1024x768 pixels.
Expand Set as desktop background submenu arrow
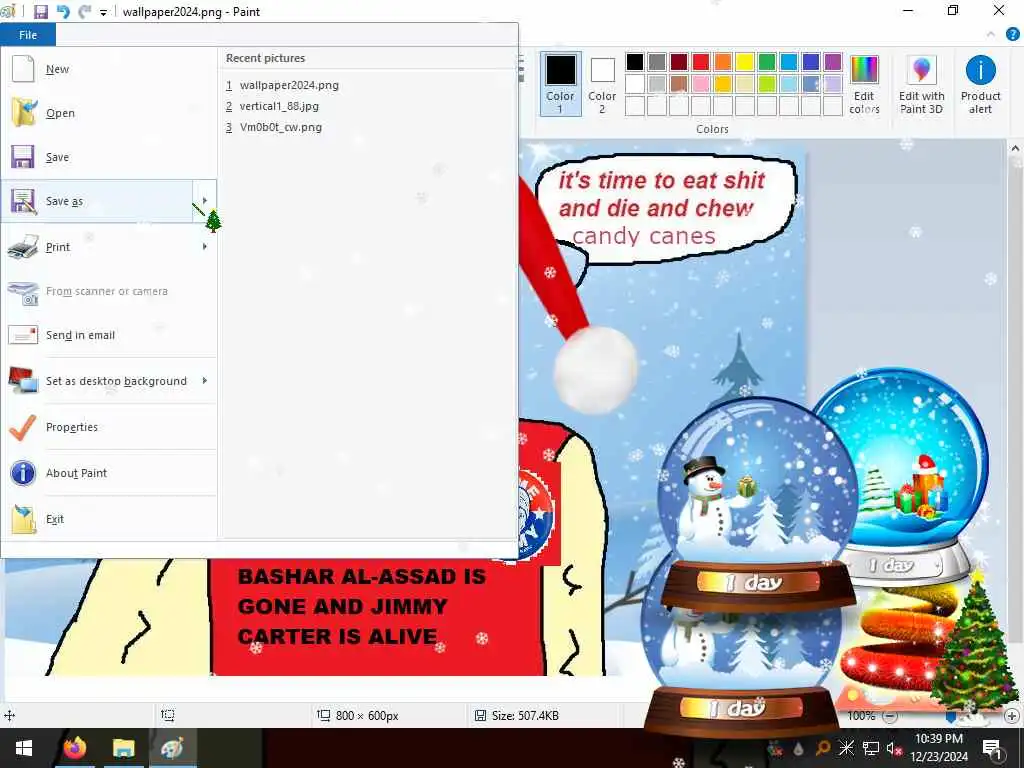204,380
